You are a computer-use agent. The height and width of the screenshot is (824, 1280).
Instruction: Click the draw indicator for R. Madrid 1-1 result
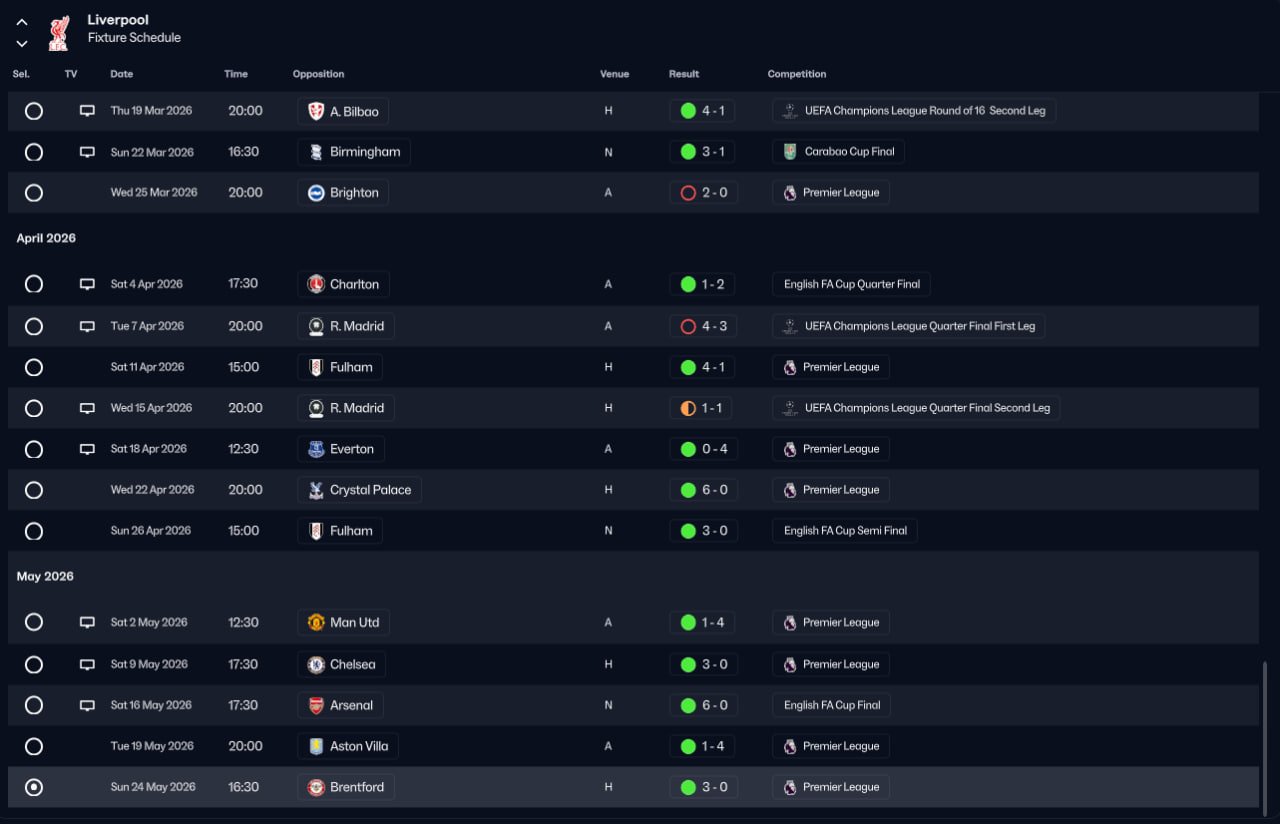click(688, 408)
